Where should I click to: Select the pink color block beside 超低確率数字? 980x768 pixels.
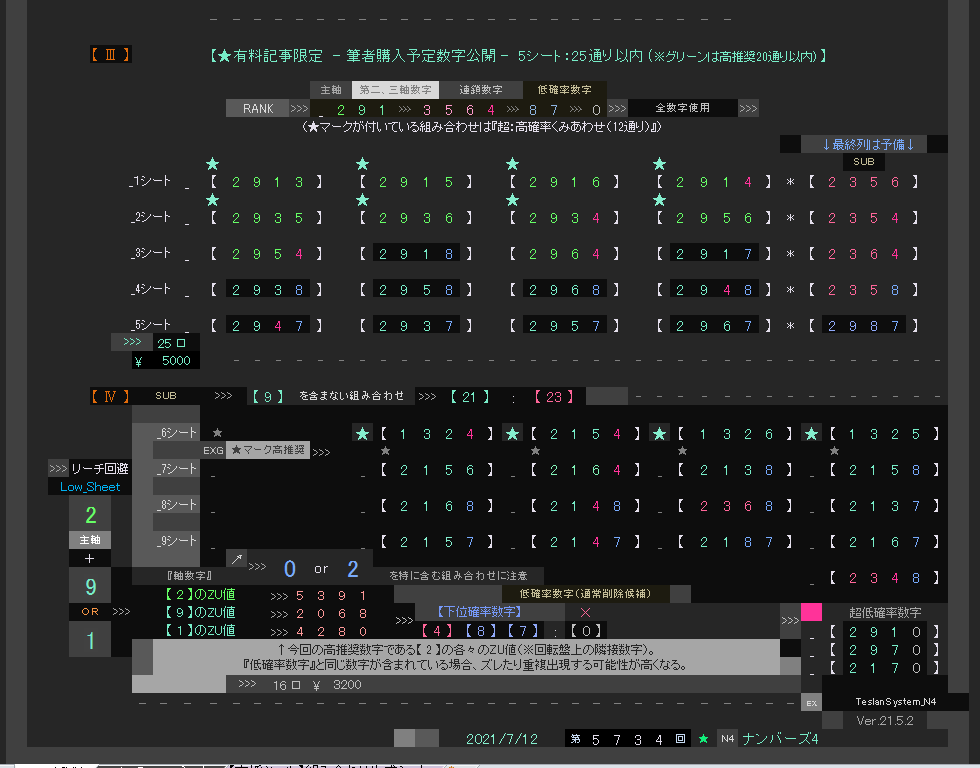tap(811, 612)
